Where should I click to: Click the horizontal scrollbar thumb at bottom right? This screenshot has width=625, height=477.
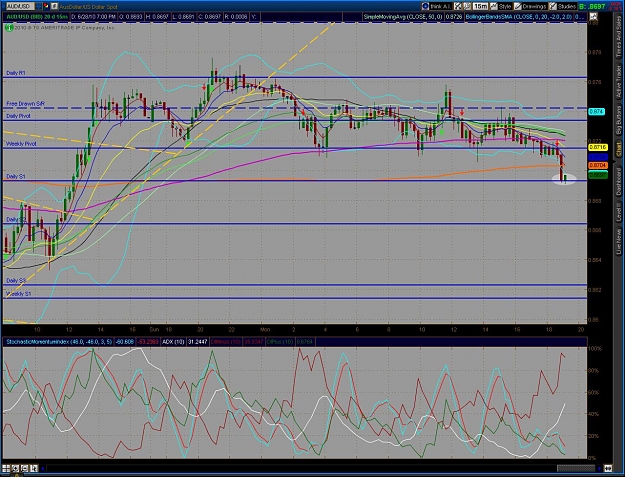576,469
